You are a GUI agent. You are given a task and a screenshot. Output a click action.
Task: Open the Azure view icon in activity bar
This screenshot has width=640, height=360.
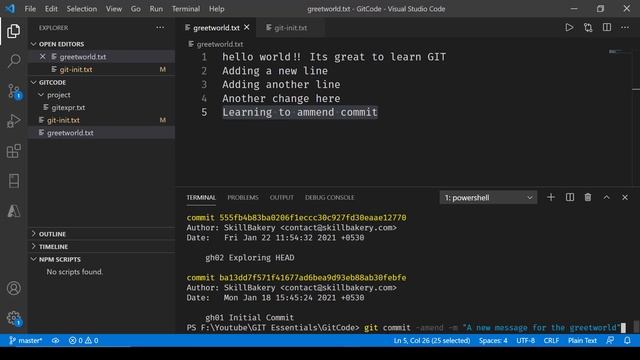click(13, 211)
